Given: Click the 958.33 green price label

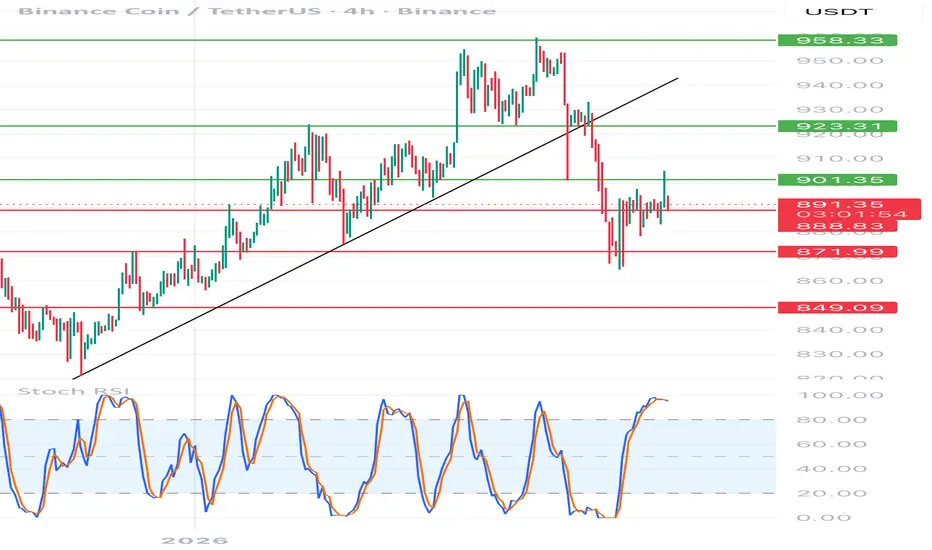Looking at the screenshot, I should pos(837,40).
